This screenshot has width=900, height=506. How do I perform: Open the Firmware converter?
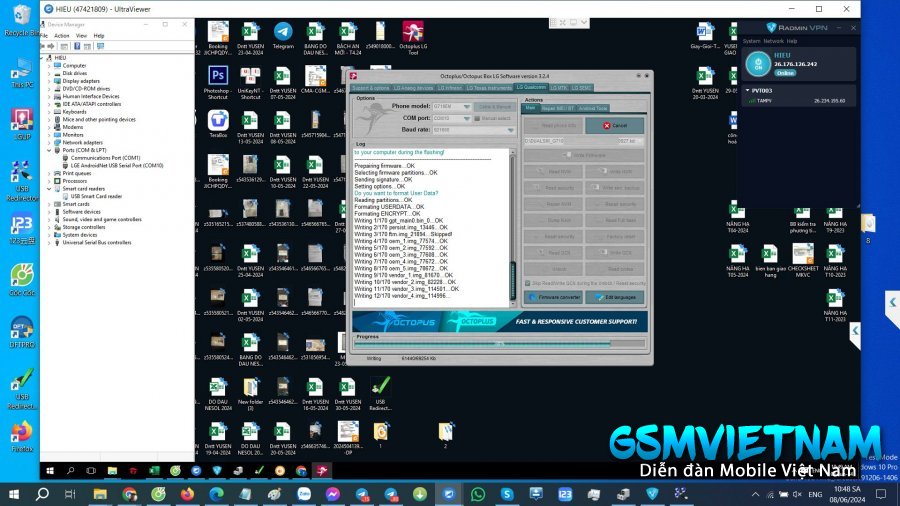coord(553,297)
